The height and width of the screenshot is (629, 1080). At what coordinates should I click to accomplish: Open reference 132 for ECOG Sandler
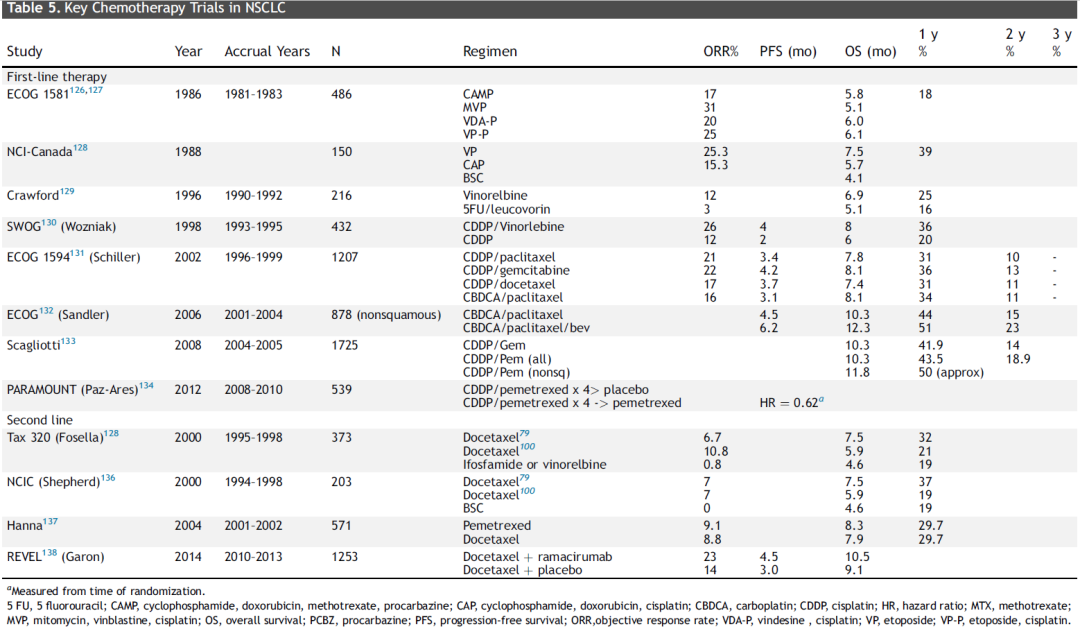click(45, 311)
